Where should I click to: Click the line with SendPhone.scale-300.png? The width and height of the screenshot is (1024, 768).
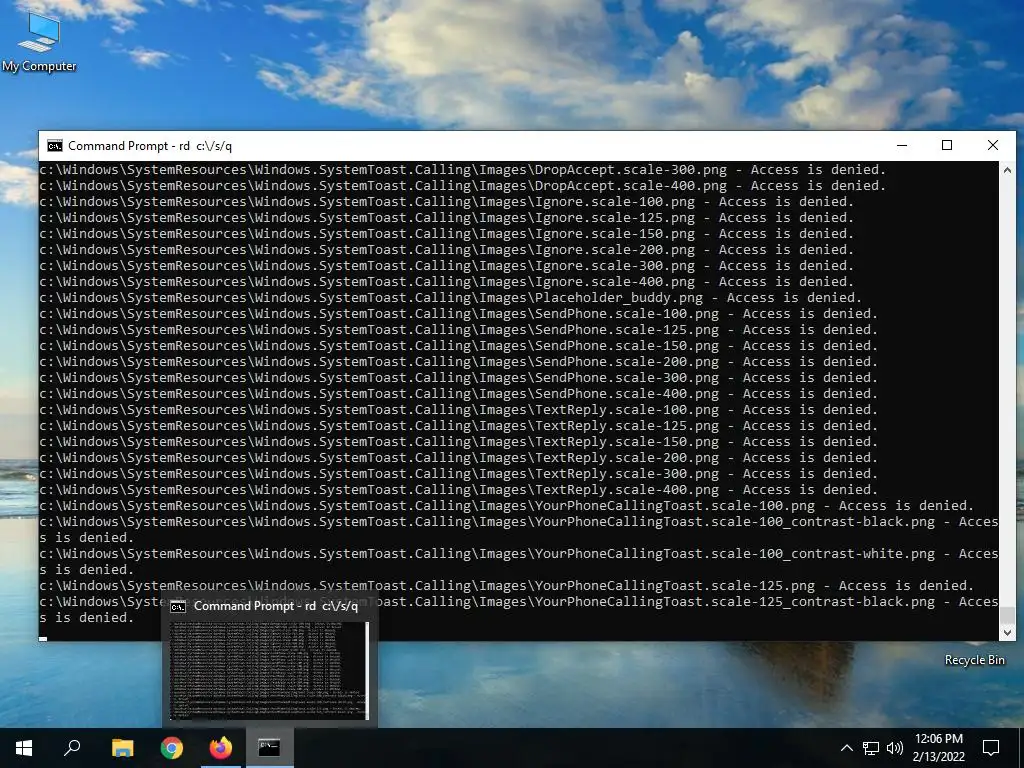(458, 377)
